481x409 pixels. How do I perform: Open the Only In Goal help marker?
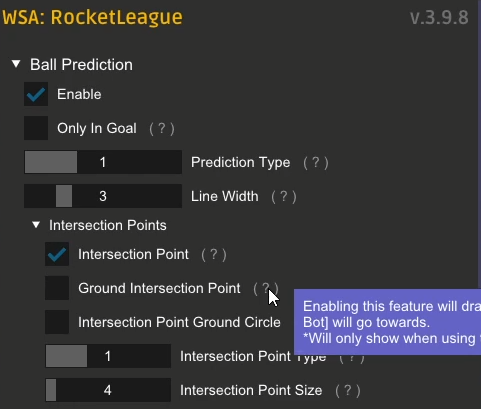162,128
